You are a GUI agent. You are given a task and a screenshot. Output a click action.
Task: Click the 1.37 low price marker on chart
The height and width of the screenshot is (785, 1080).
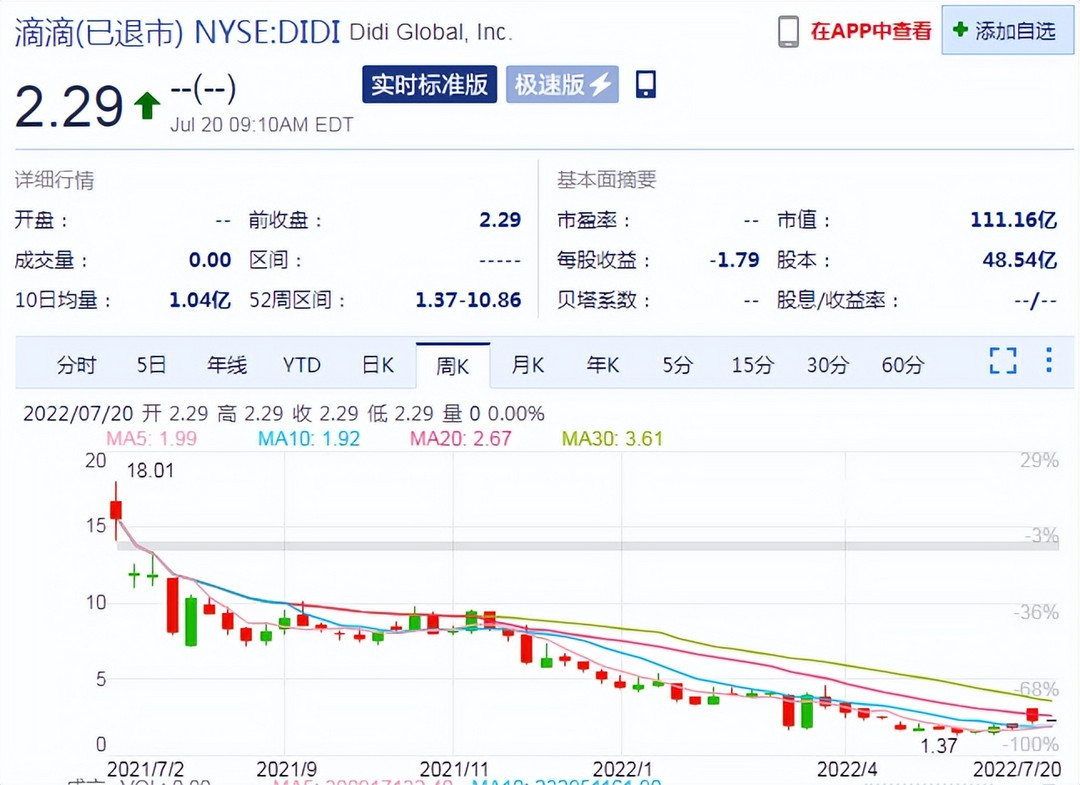point(939,745)
